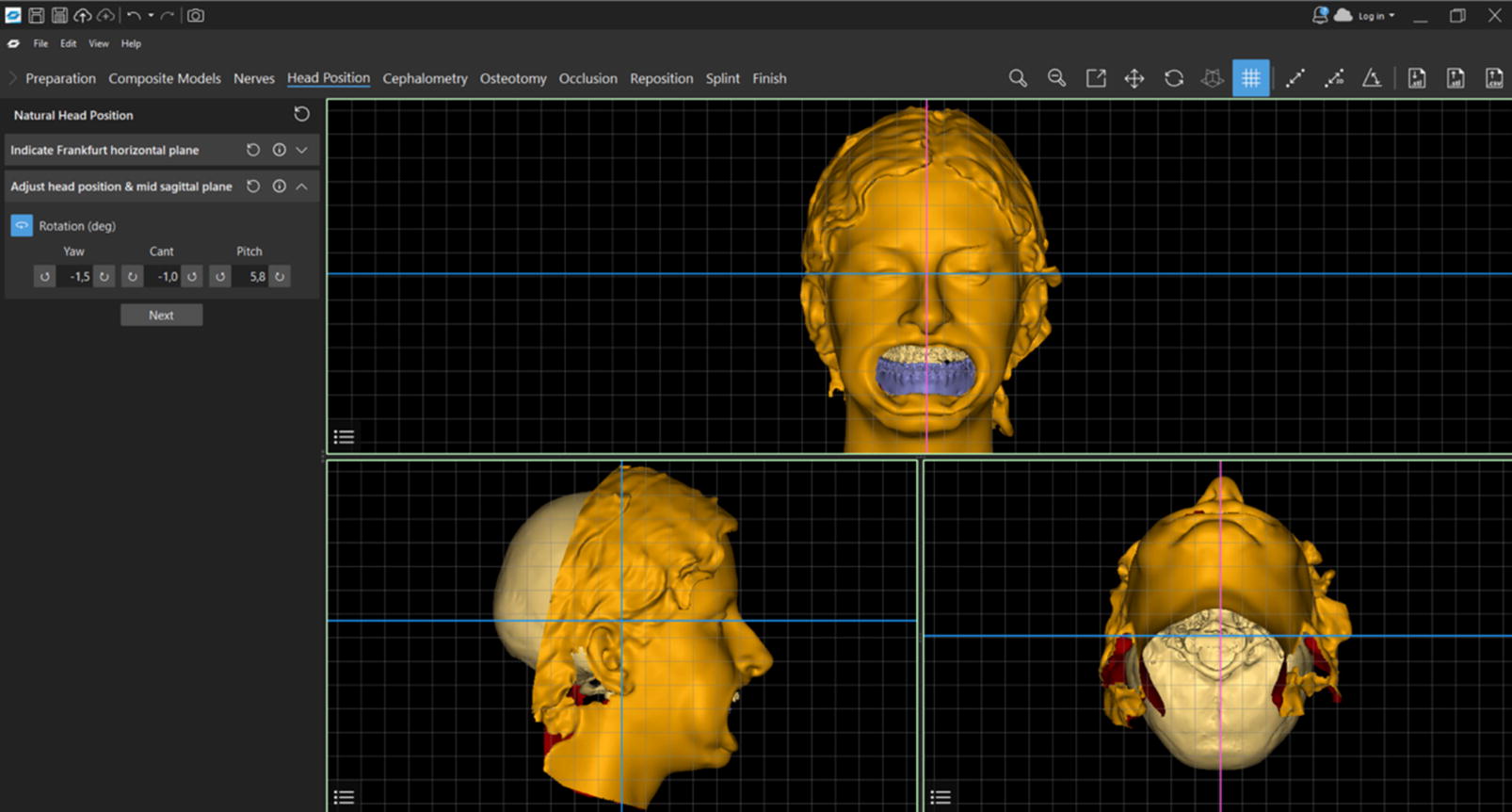Switch to the Cephalometry tab

click(425, 78)
